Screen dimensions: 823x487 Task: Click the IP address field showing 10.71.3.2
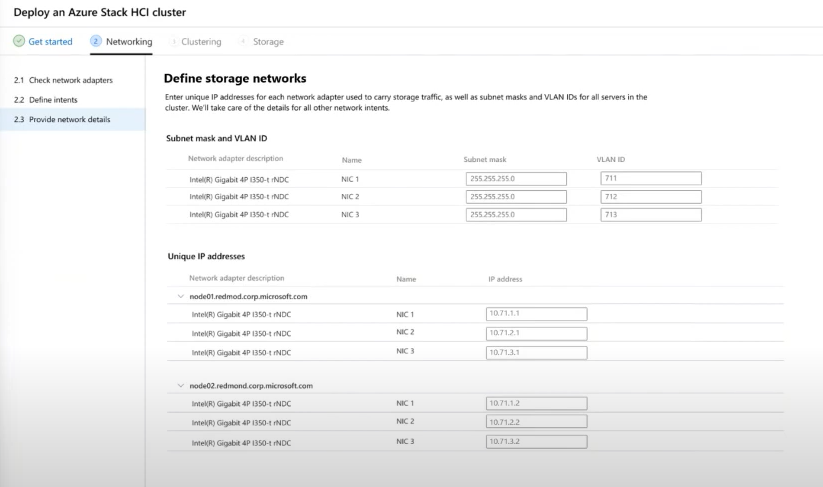click(x=536, y=442)
